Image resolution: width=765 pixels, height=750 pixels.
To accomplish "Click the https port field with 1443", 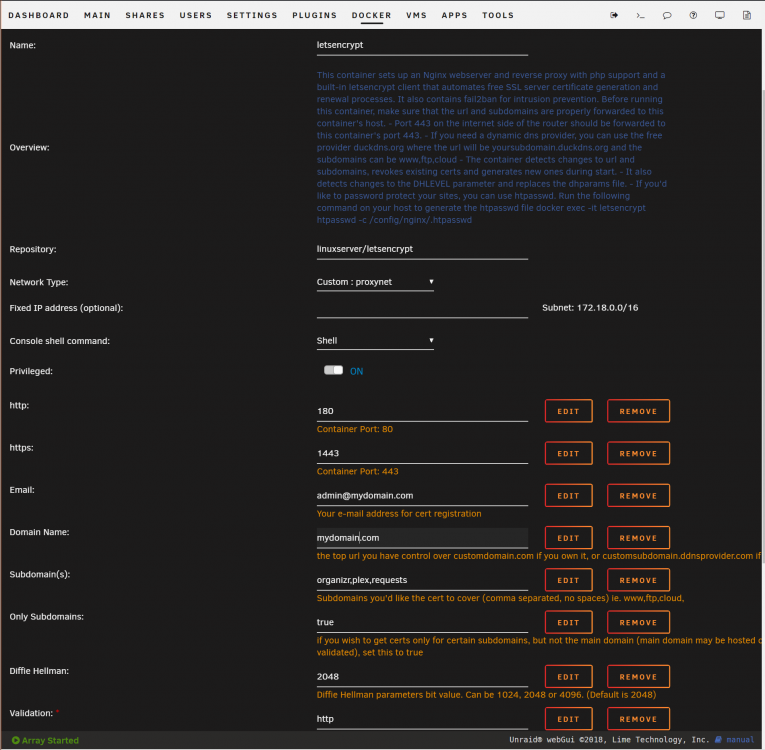I will [x=422, y=453].
